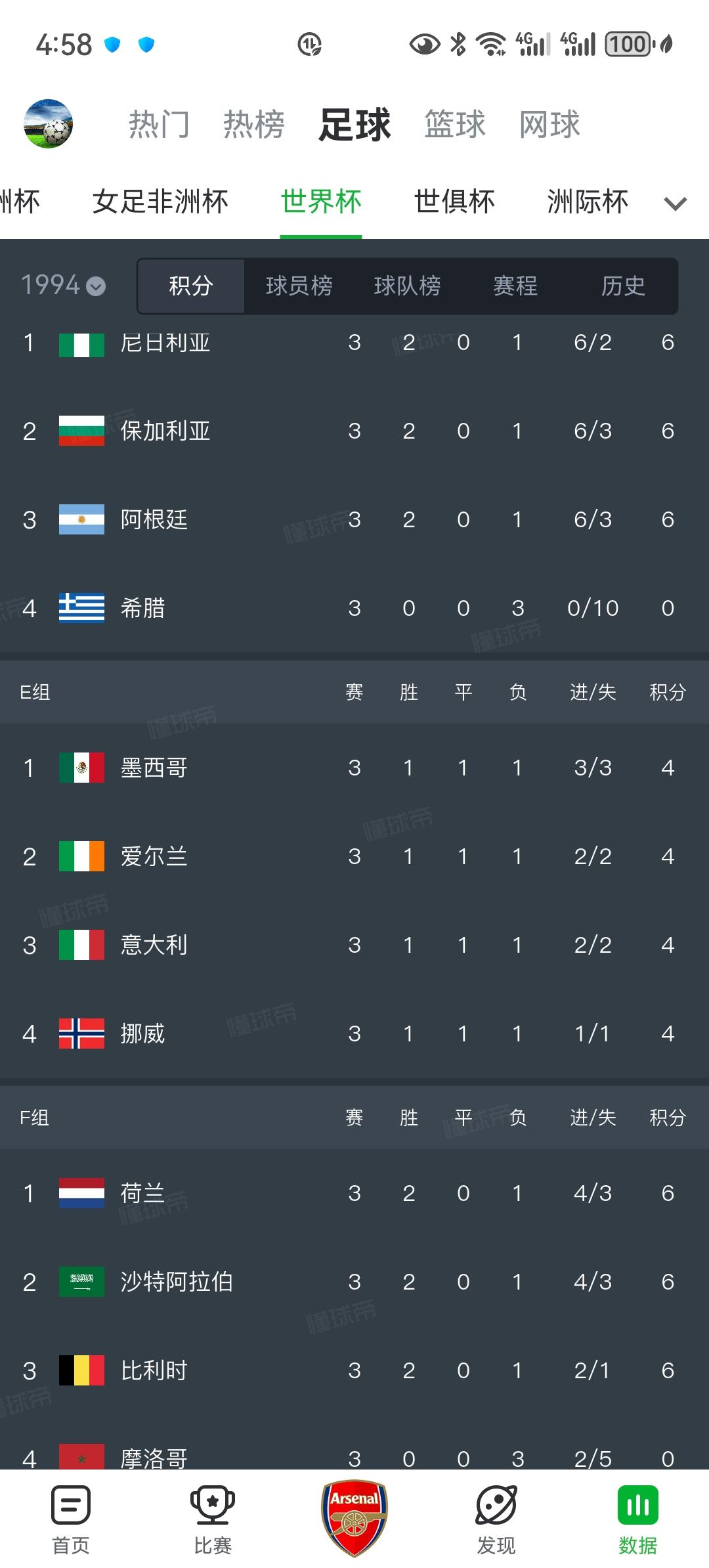Tap the Saudi Arabia flag
The width and height of the screenshot is (709, 1568).
(81, 1282)
